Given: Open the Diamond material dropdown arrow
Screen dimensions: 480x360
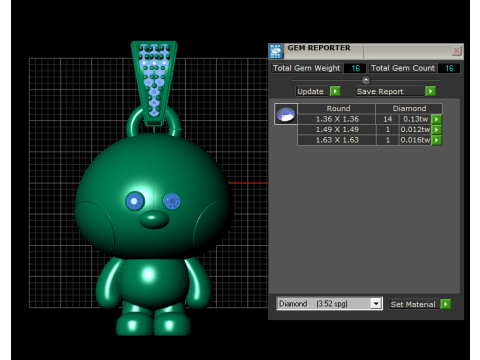Looking at the screenshot, I should (x=376, y=304).
